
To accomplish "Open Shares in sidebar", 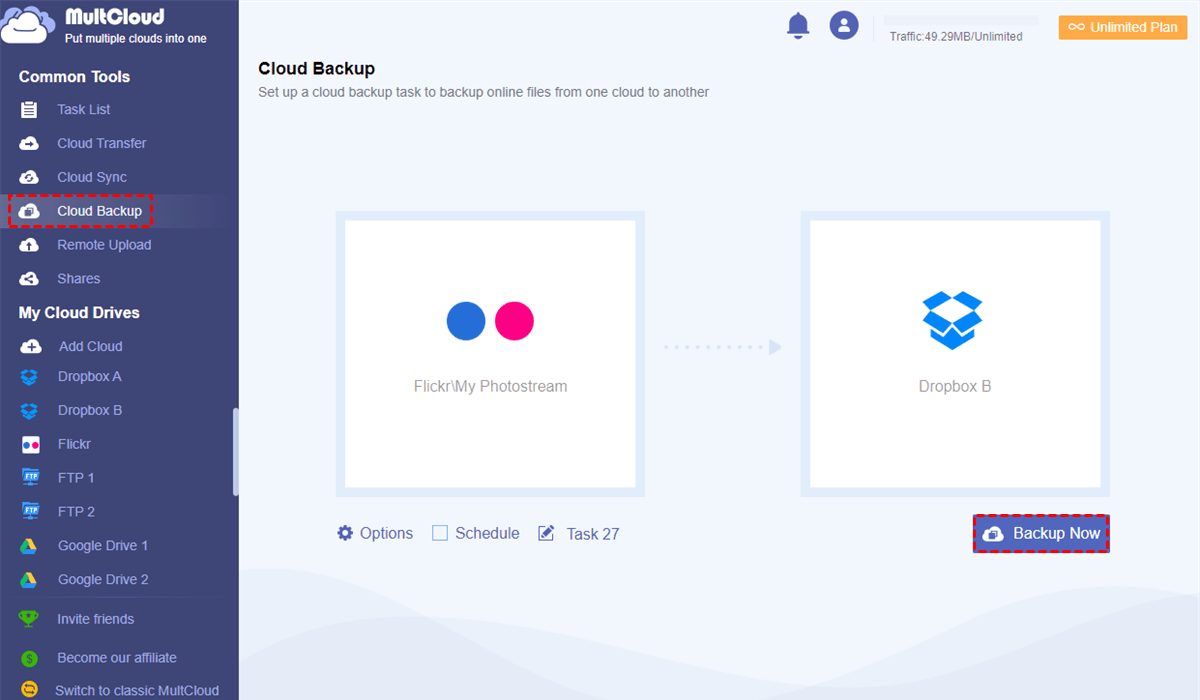I will click(x=79, y=279).
